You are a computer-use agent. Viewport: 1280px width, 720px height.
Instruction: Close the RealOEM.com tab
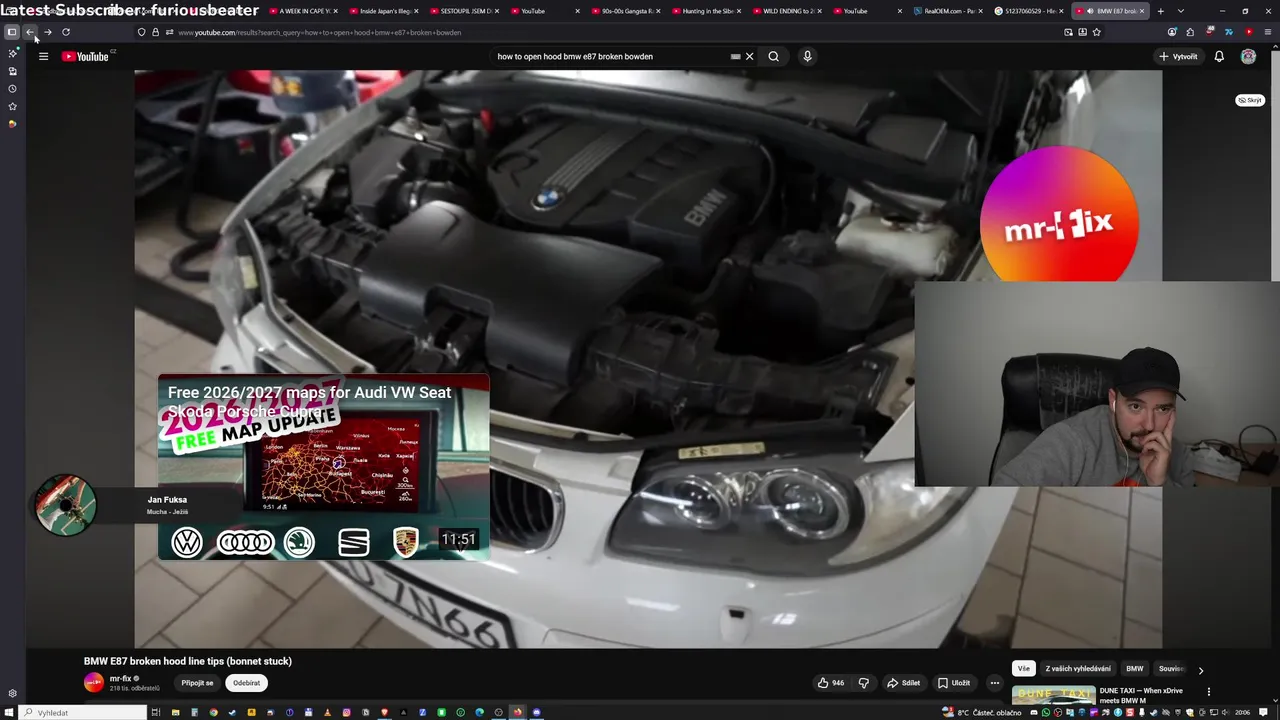pos(980,11)
